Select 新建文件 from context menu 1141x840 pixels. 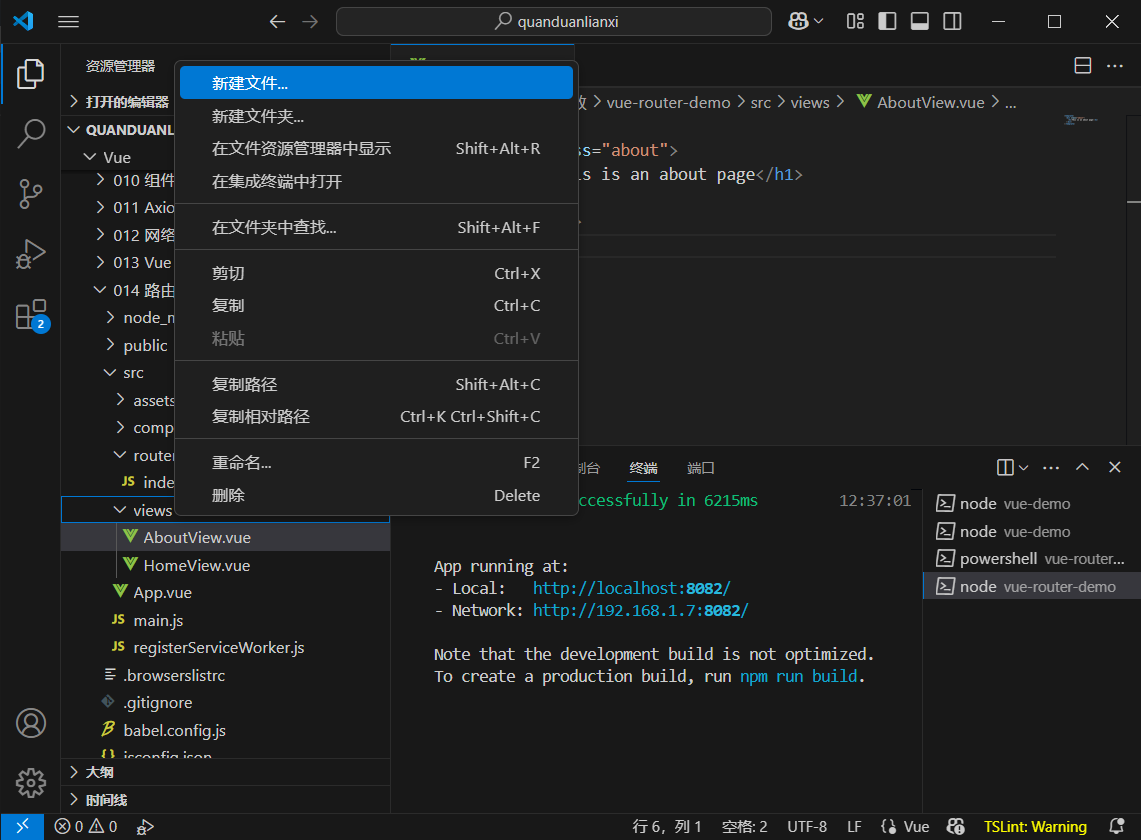(x=250, y=83)
